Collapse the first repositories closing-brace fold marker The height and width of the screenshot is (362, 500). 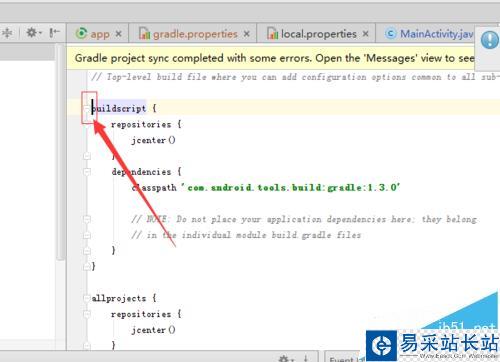87,156
